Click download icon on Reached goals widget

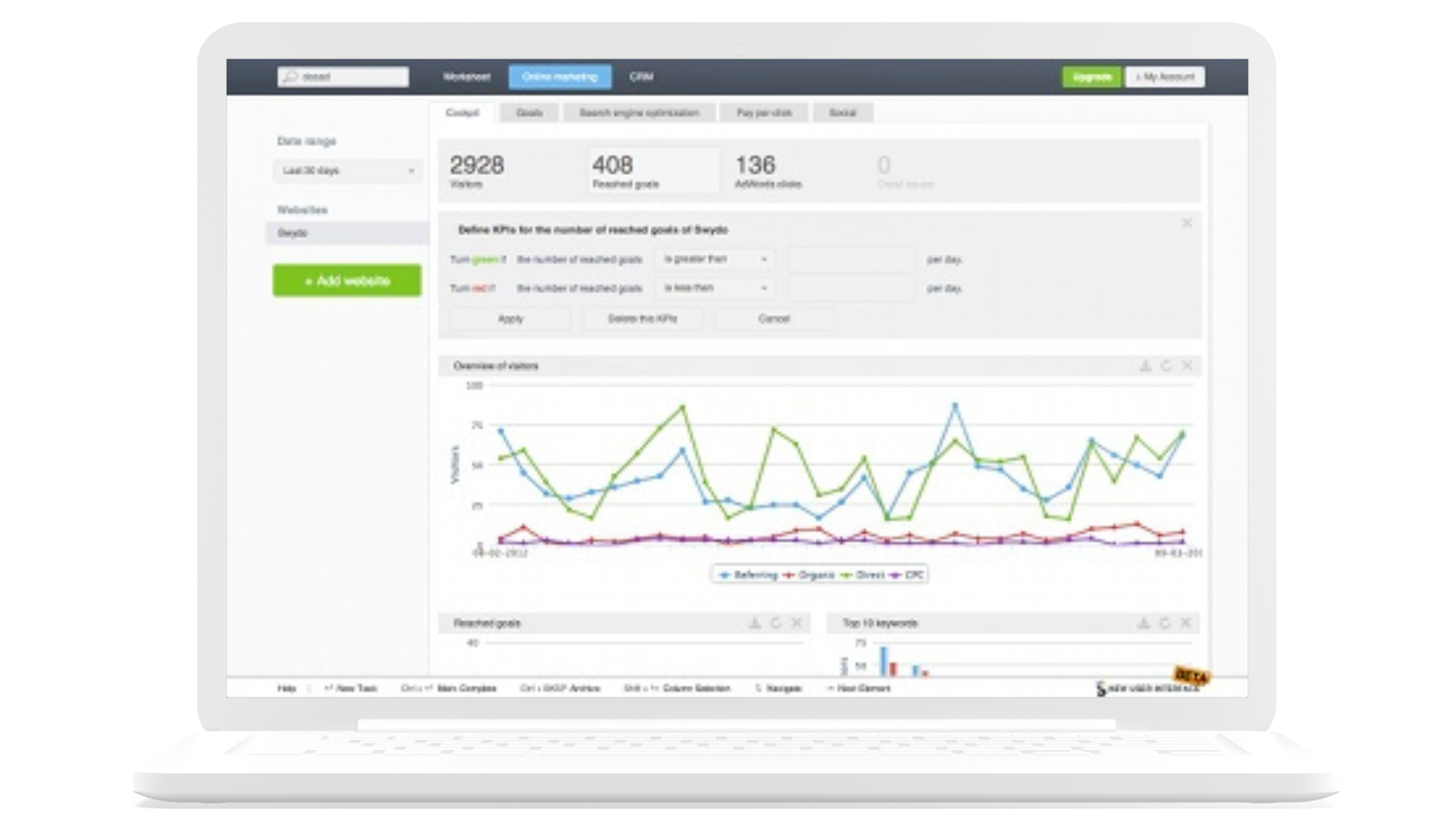pos(755,623)
